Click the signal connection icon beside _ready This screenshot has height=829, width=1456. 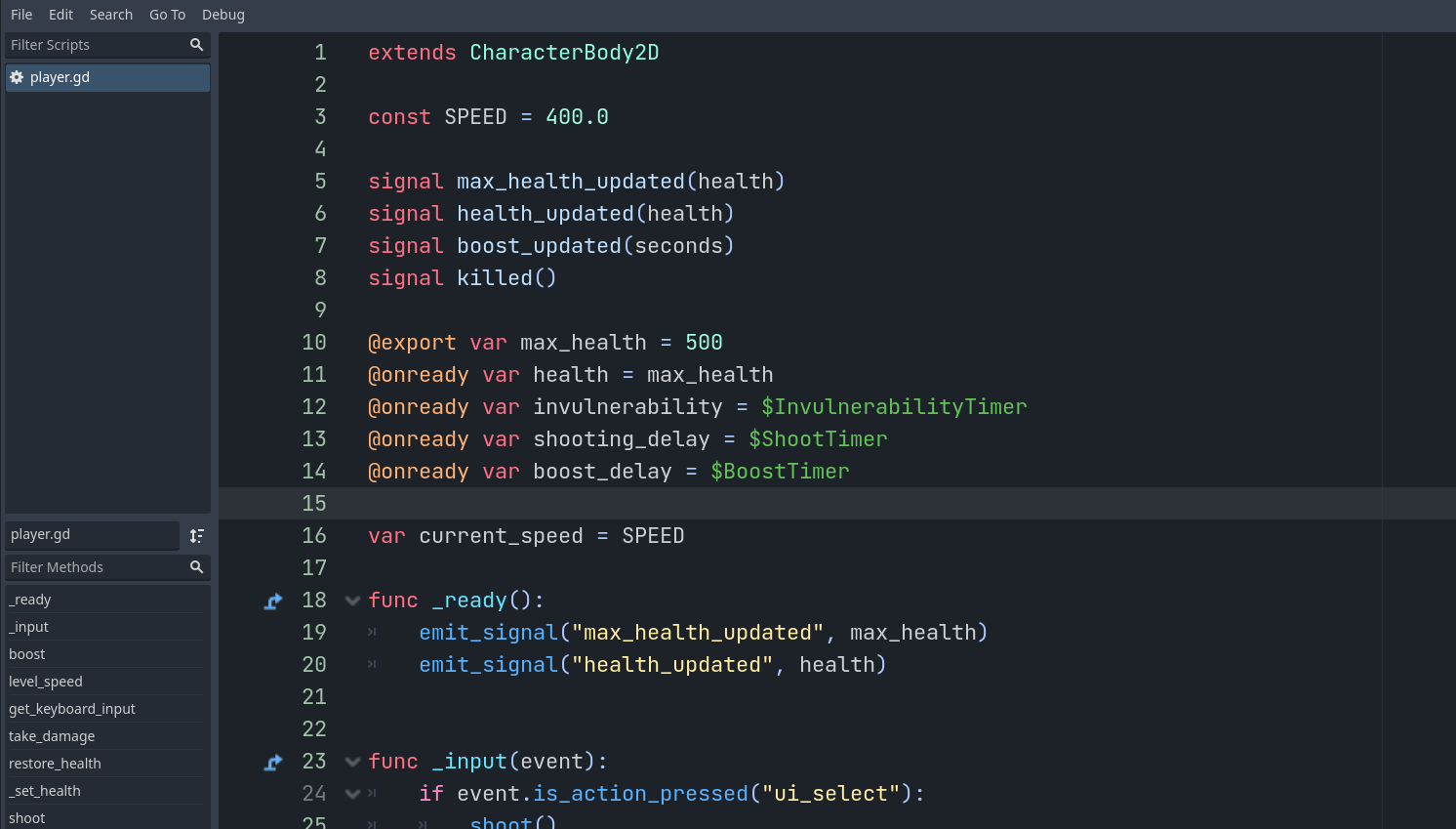pyautogui.click(x=272, y=601)
